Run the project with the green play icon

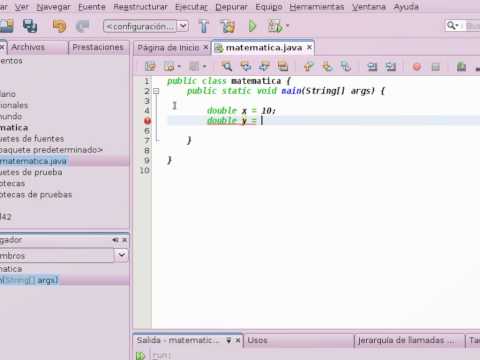(x=252, y=26)
